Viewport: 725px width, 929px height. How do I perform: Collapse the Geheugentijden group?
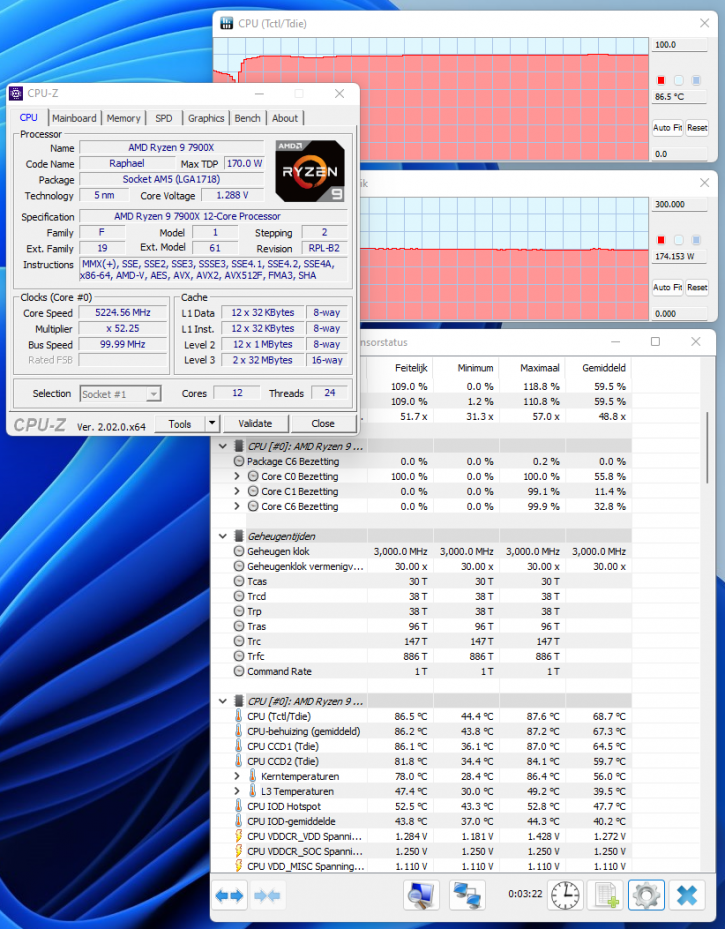(x=223, y=536)
